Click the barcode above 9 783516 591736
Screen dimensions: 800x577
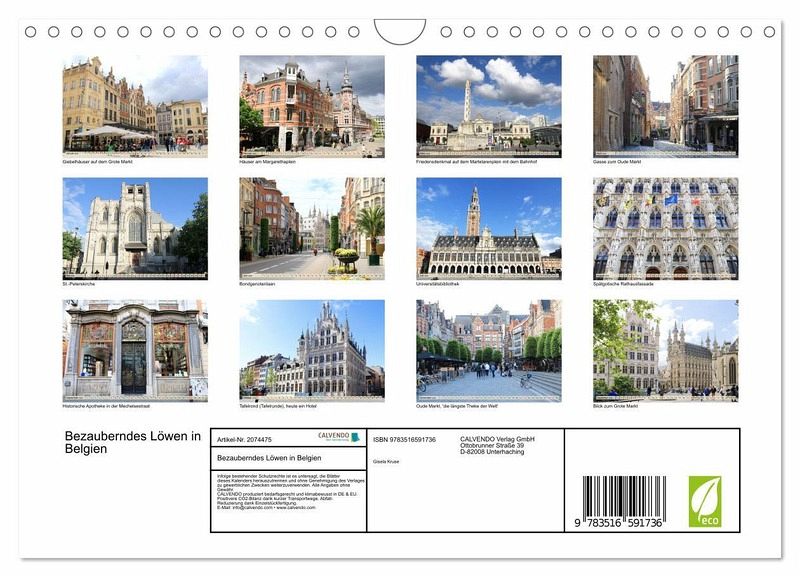click(x=623, y=496)
